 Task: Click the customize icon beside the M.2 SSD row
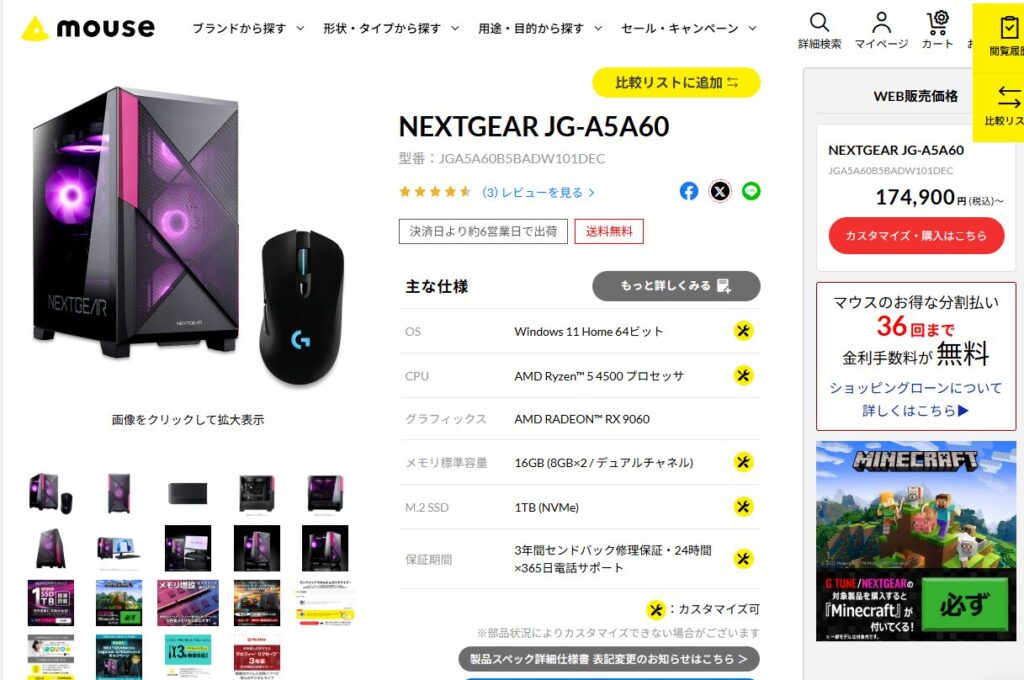pos(743,507)
